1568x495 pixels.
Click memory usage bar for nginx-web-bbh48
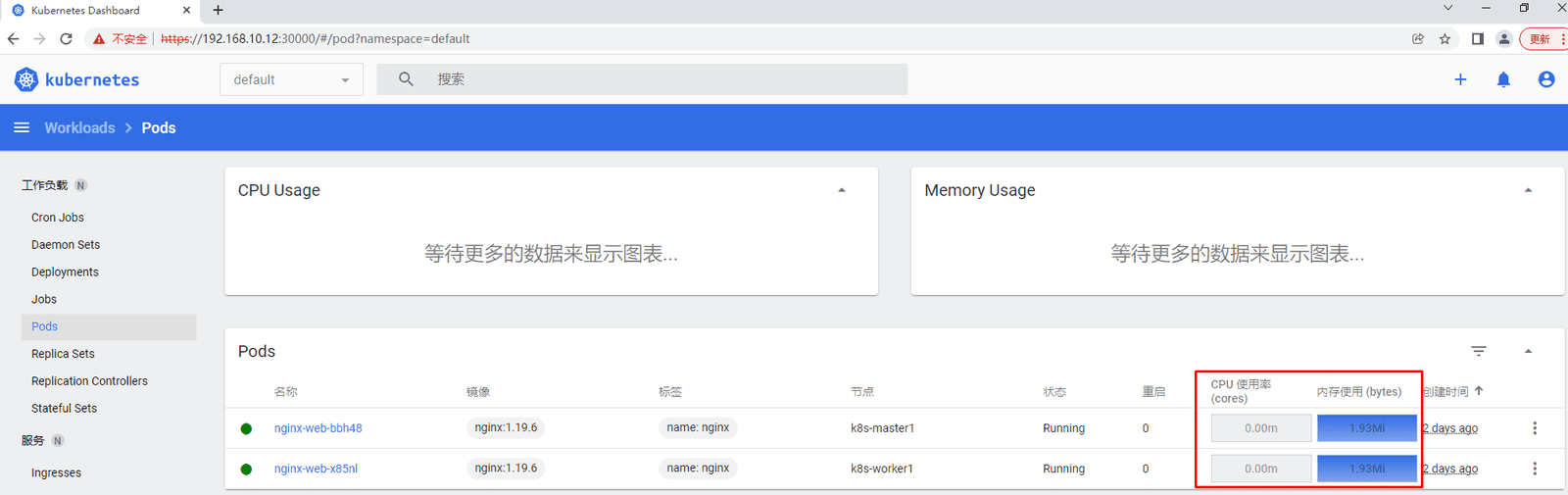point(1367,428)
